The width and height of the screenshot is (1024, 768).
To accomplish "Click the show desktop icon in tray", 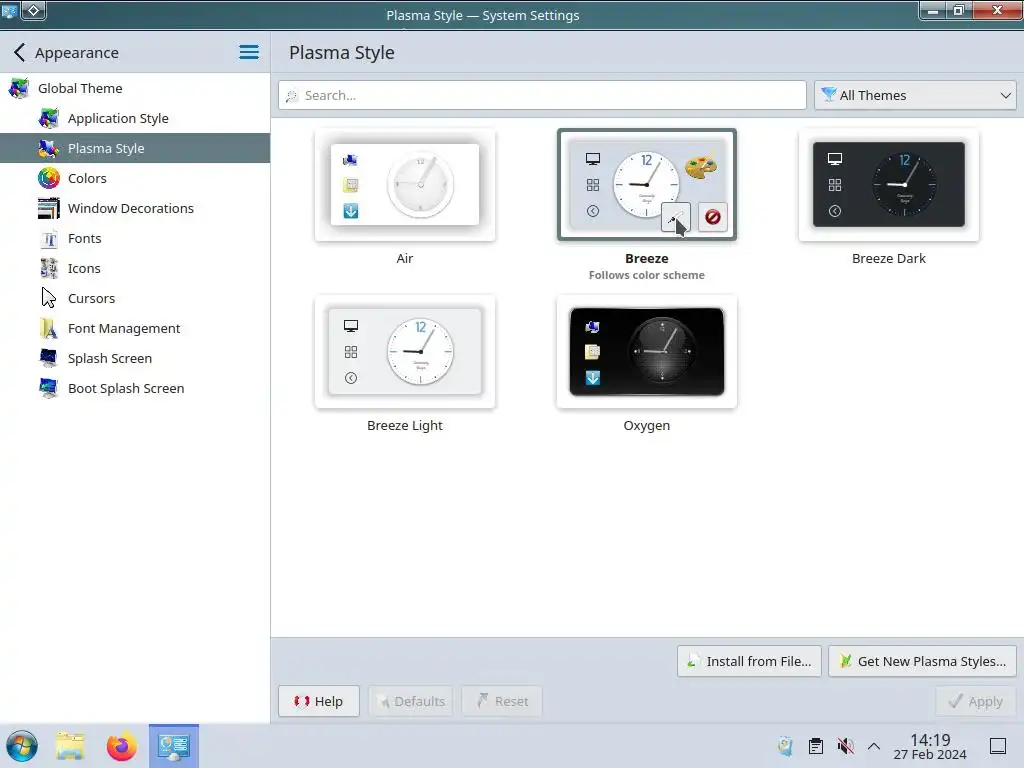I will point(998,746).
